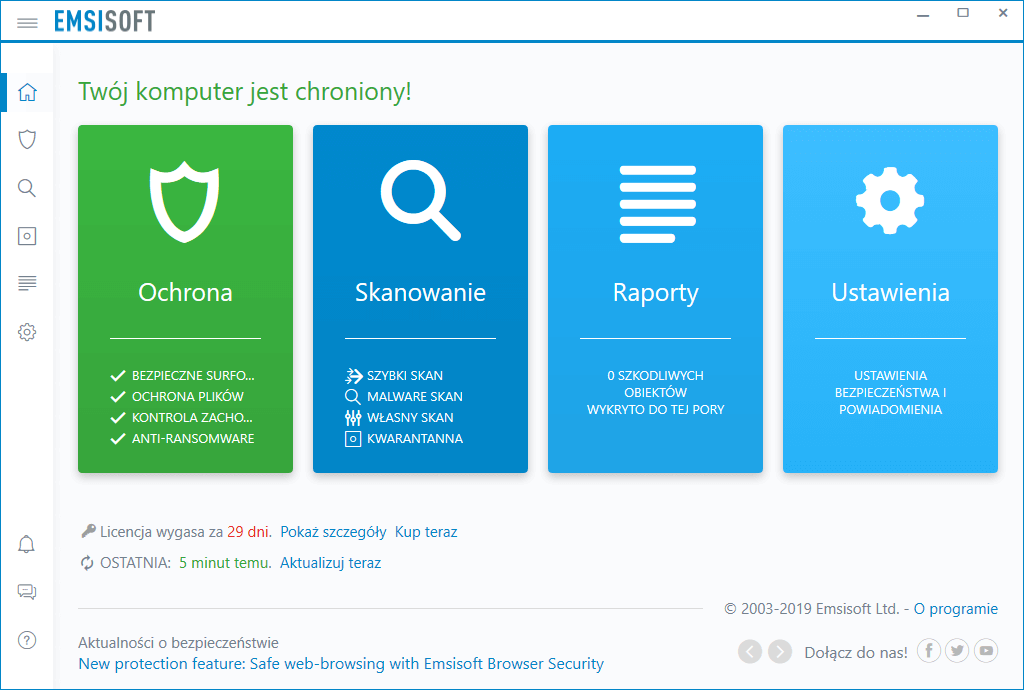1024x690 pixels.
Task: Toggle OCHRONA PLIKÓW protection item
Action: [x=177, y=396]
